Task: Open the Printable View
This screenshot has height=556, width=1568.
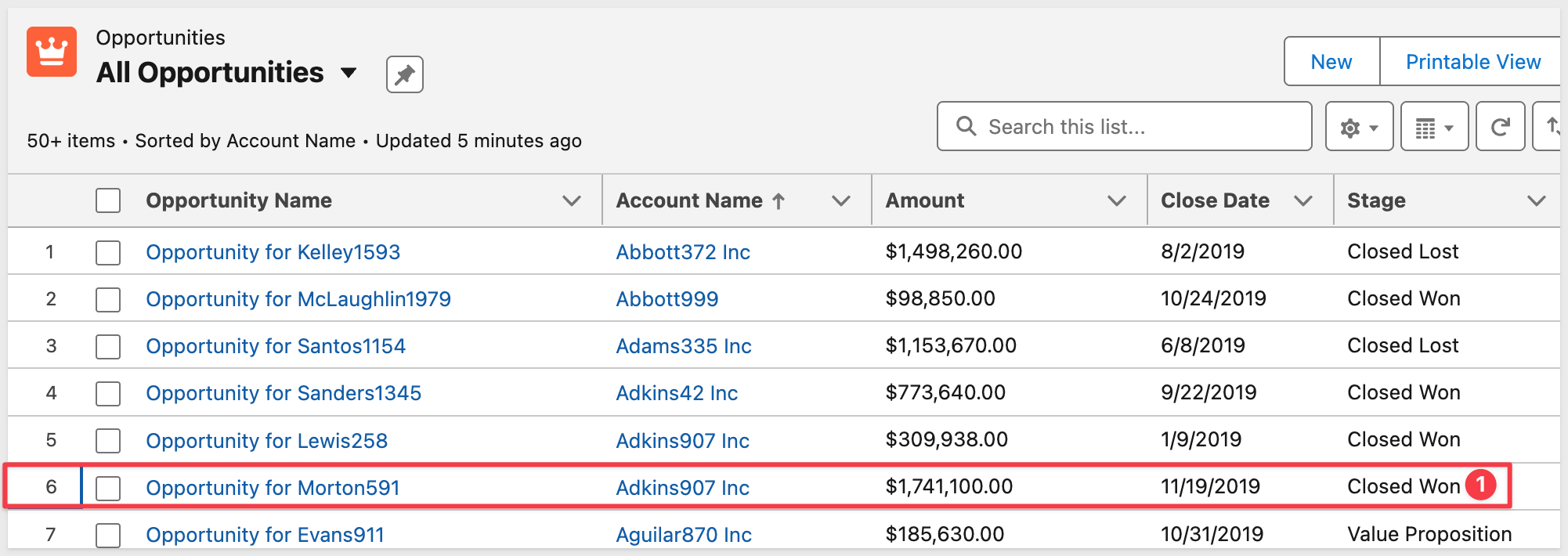Action: coord(1472,62)
